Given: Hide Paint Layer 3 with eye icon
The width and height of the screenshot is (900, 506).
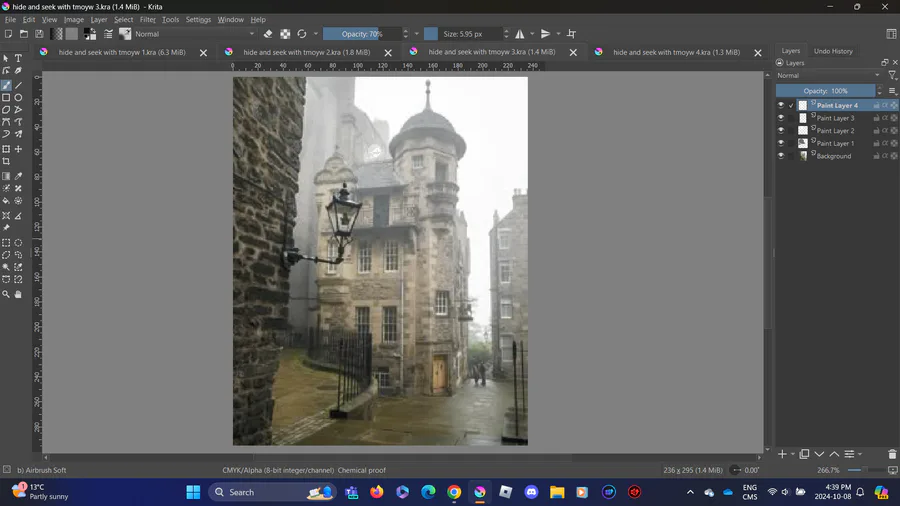Looking at the screenshot, I should tap(781, 118).
